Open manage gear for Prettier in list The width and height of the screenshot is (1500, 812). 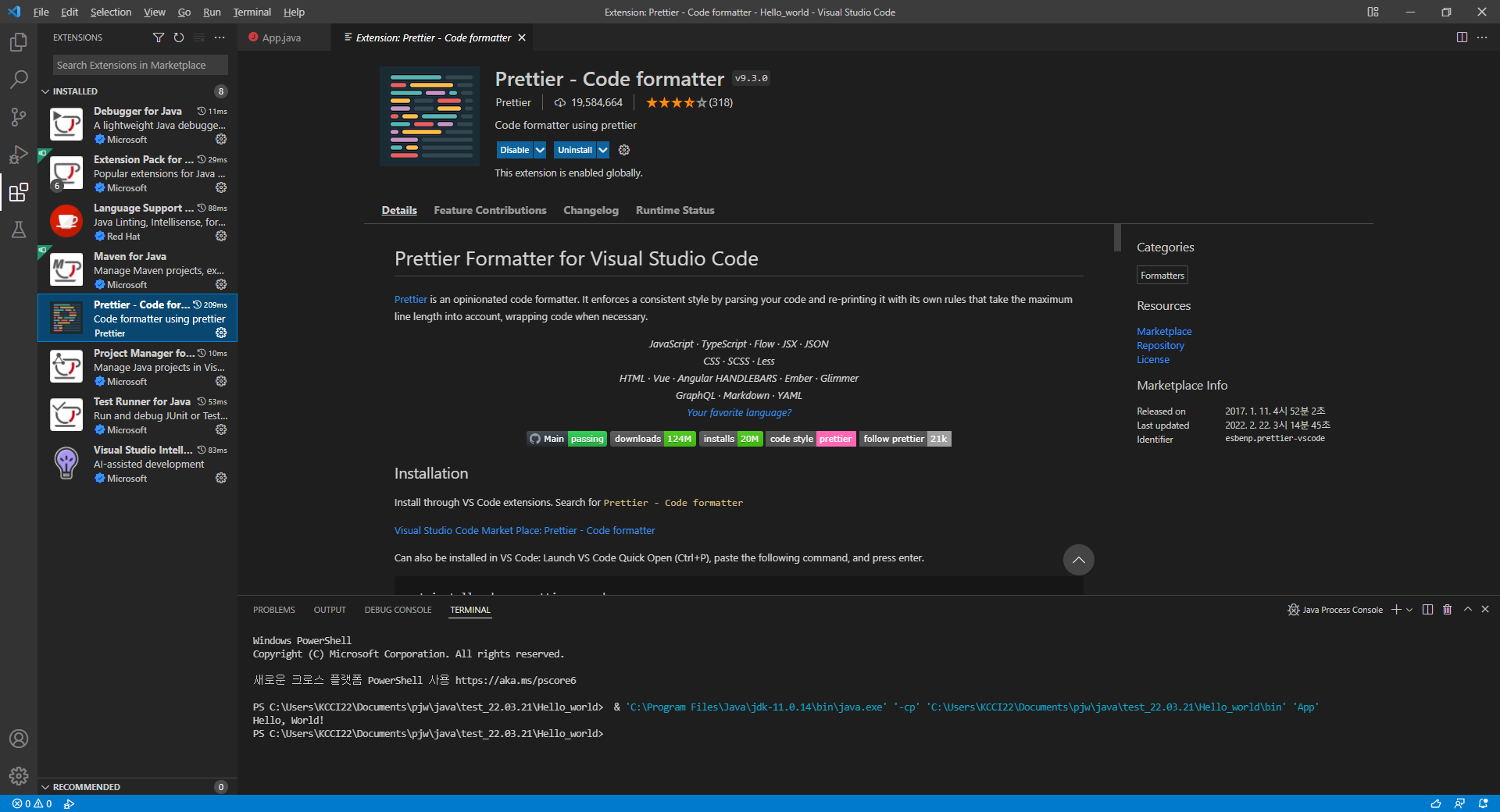[x=221, y=333]
